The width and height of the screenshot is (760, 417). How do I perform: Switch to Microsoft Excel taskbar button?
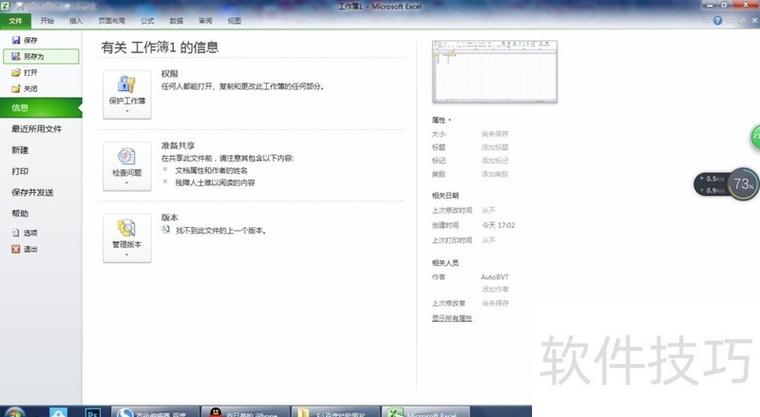(426, 412)
